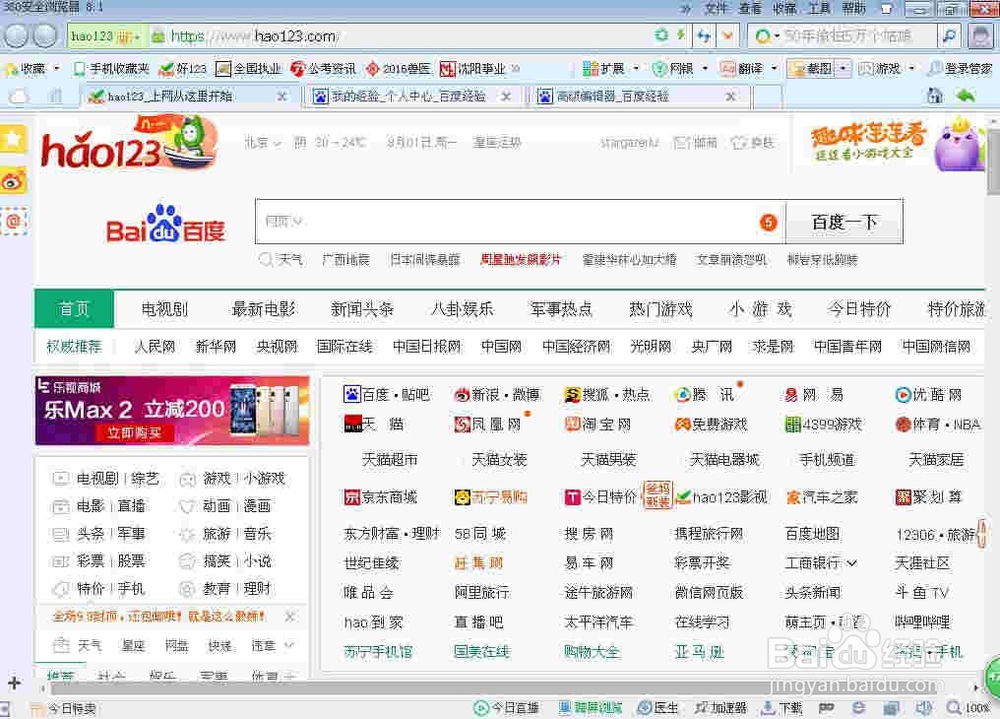Open the 乐Max 2 ad banner
This screenshot has width=1000, height=719.
pos(172,410)
